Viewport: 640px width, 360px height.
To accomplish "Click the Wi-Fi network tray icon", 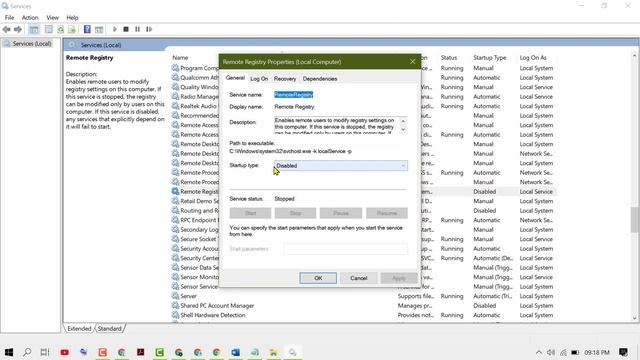I will (563, 352).
